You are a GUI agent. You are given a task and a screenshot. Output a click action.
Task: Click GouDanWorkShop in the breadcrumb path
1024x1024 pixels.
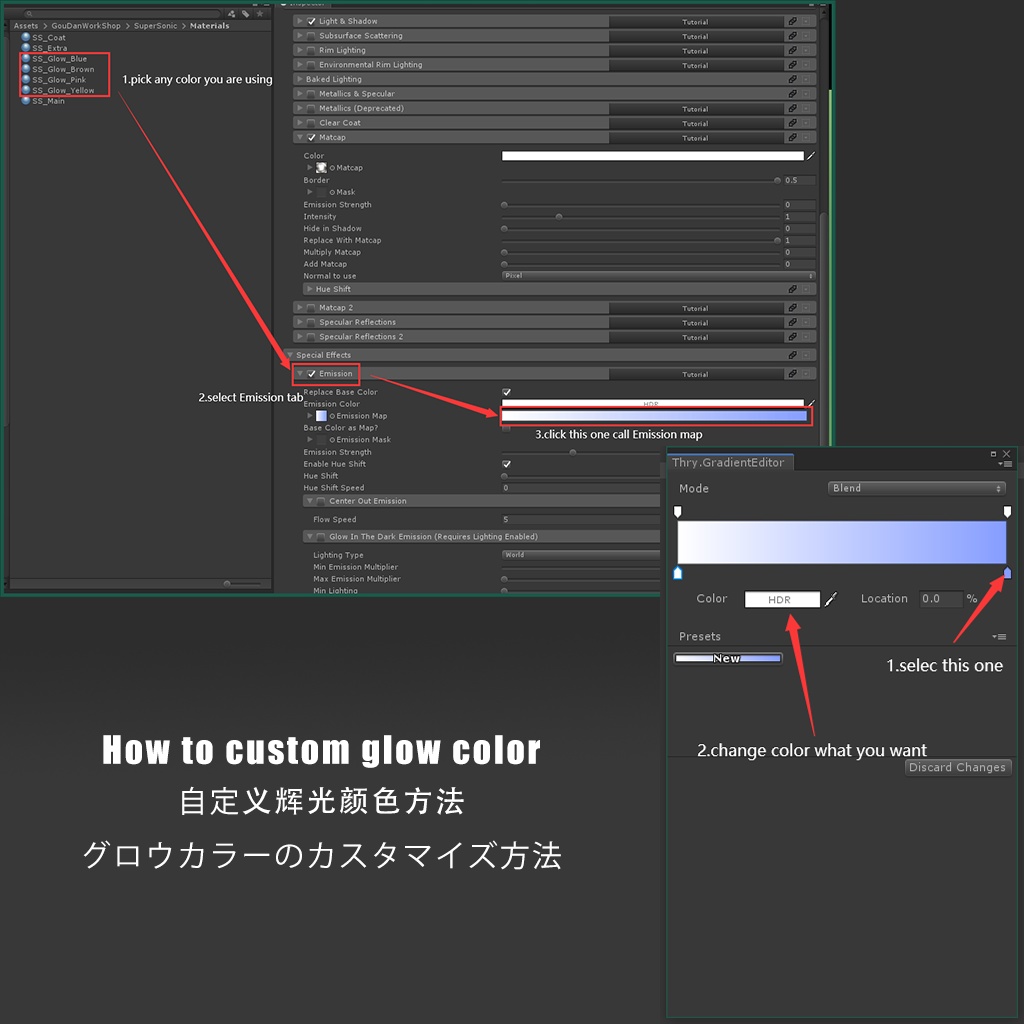click(86, 26)
